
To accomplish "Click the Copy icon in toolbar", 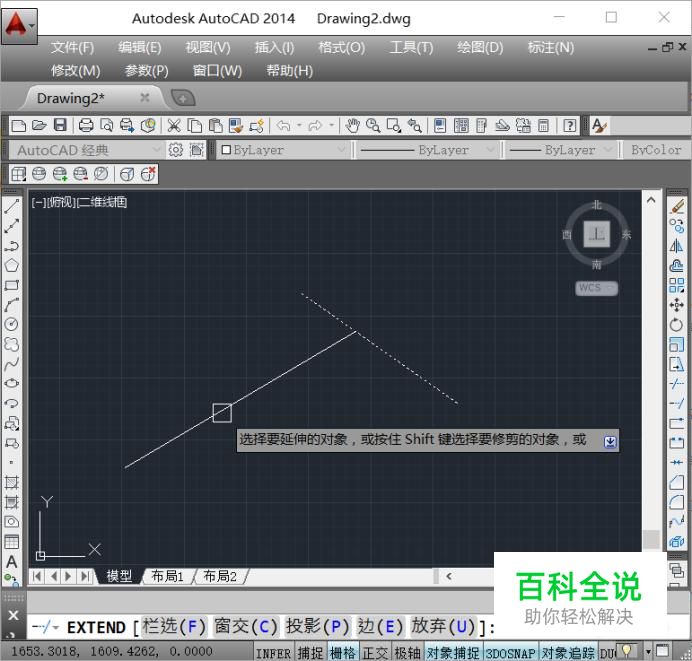I will pos(194,126).
